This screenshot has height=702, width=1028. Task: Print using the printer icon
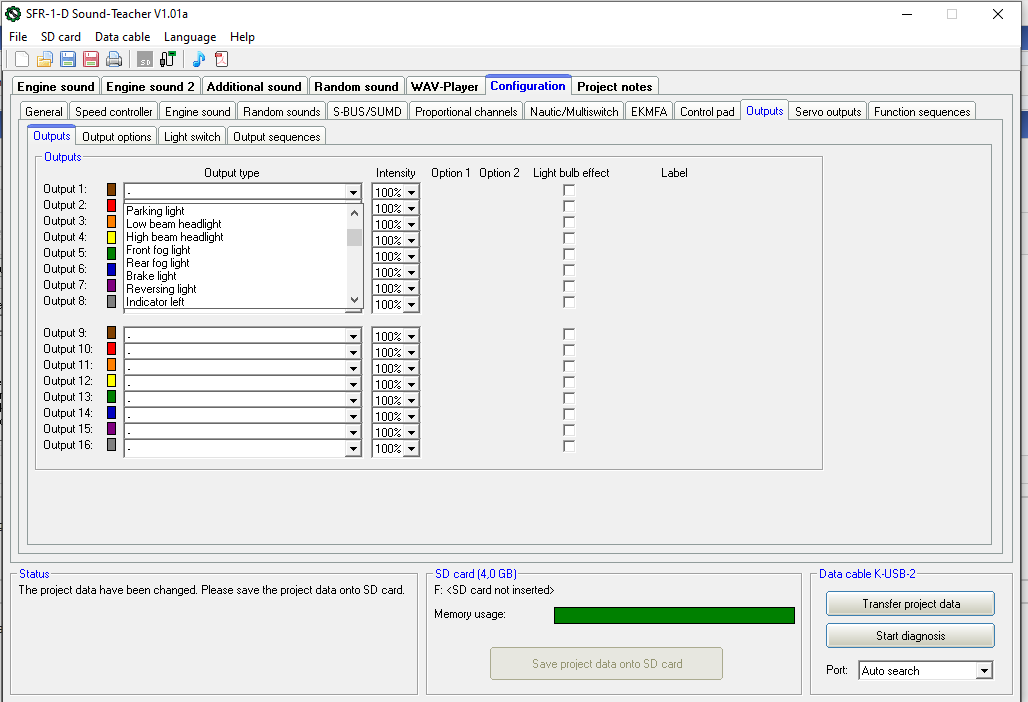(x=114, y=60)
